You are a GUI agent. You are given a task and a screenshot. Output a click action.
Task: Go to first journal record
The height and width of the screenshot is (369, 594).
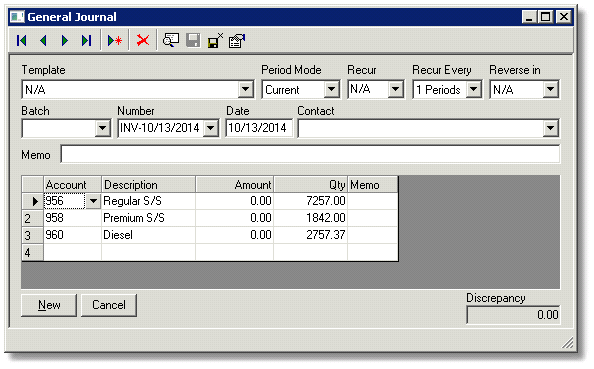pos(22,40)
